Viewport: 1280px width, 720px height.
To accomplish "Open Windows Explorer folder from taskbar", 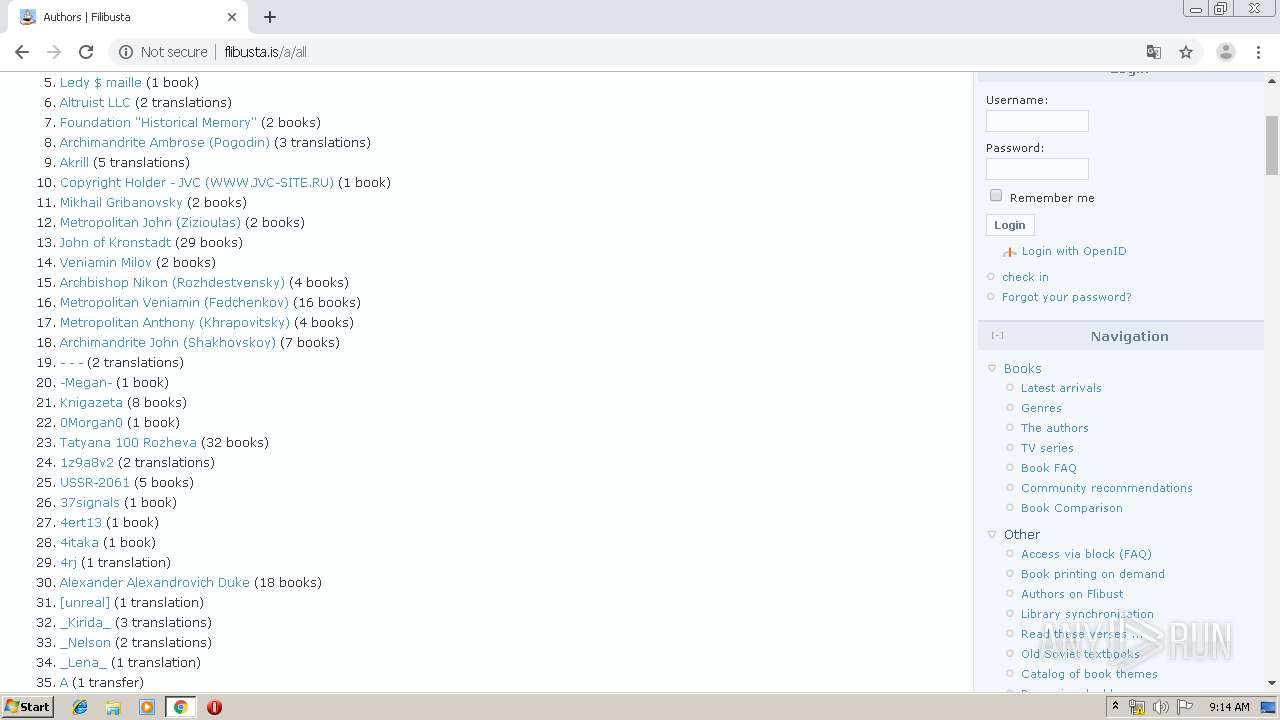I will [113, 707].
